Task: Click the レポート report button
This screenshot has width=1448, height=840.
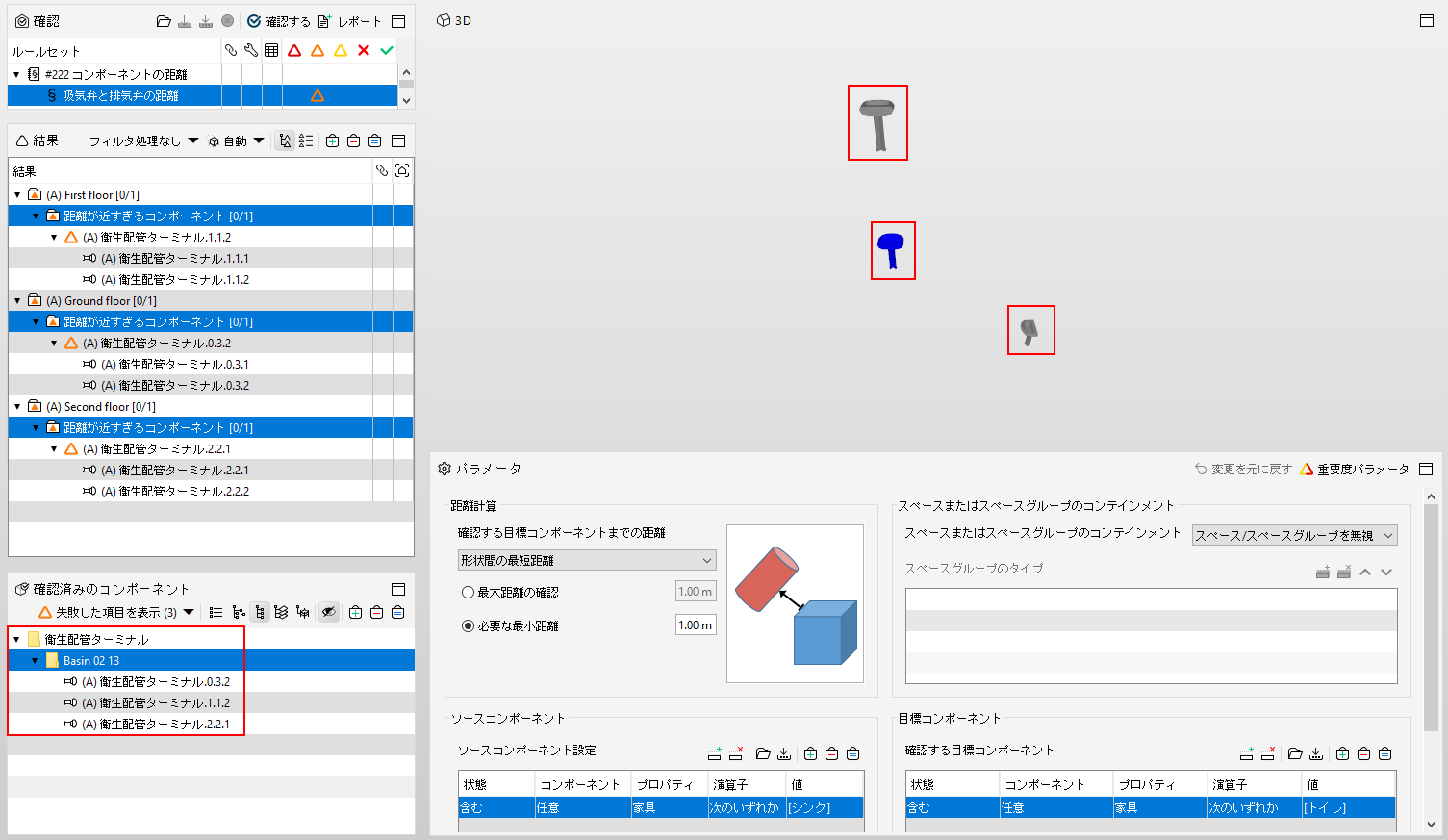Action: [349, 21]
